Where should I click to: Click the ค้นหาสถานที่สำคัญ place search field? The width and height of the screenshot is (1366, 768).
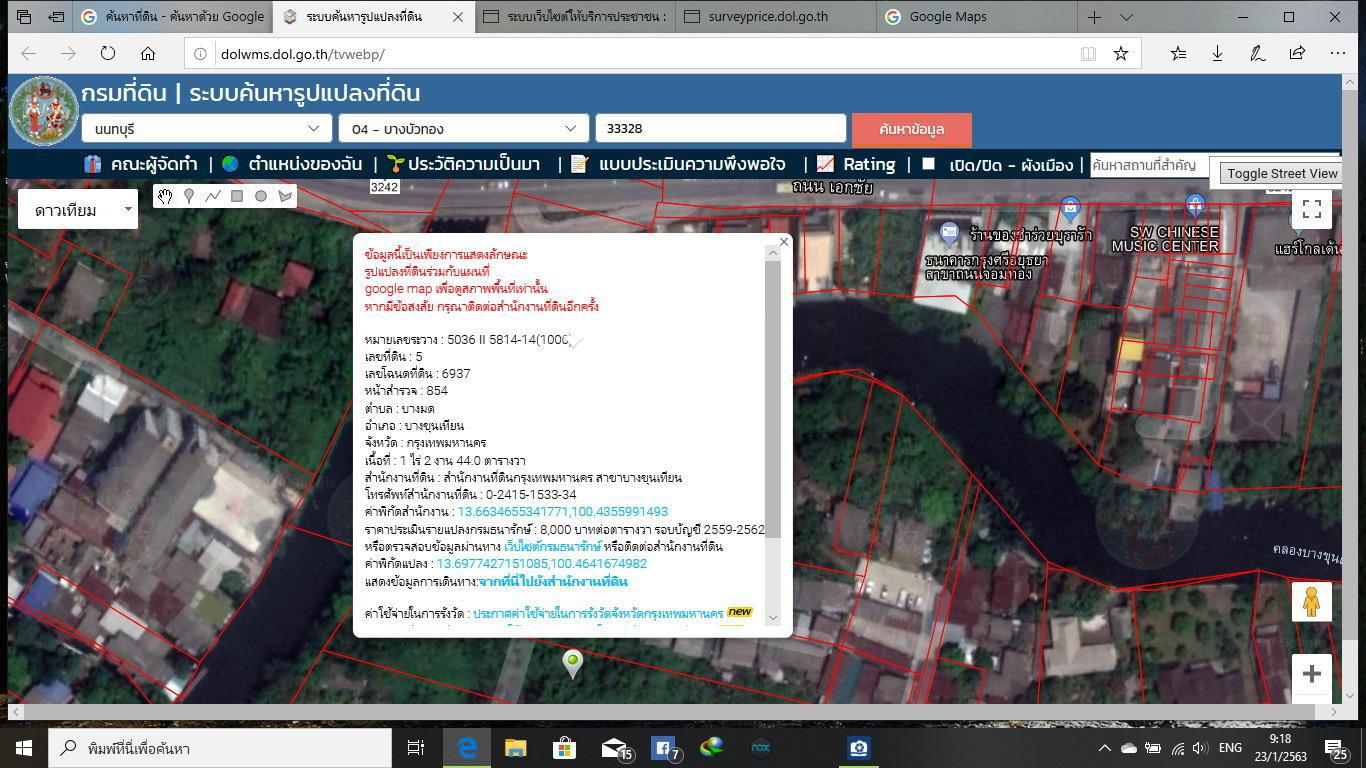pos(1150,165)
